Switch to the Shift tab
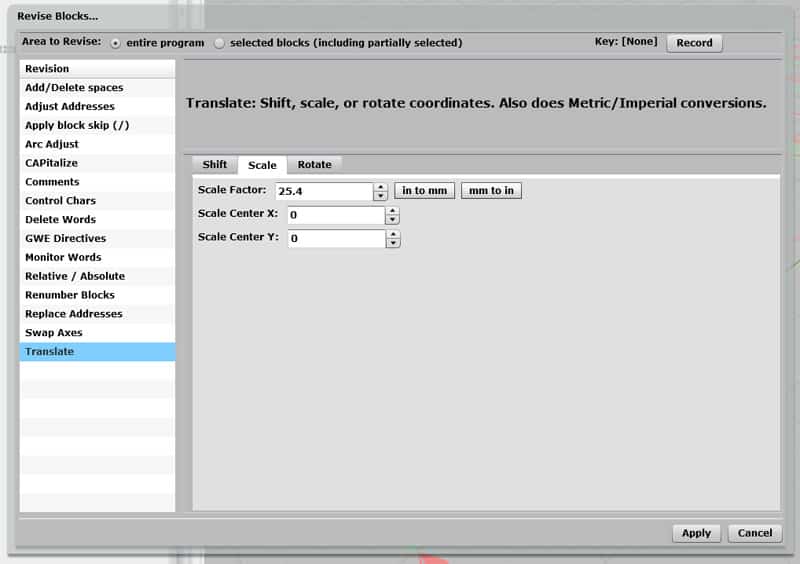This screenshot has width=800, height=564. pos(215,165)
